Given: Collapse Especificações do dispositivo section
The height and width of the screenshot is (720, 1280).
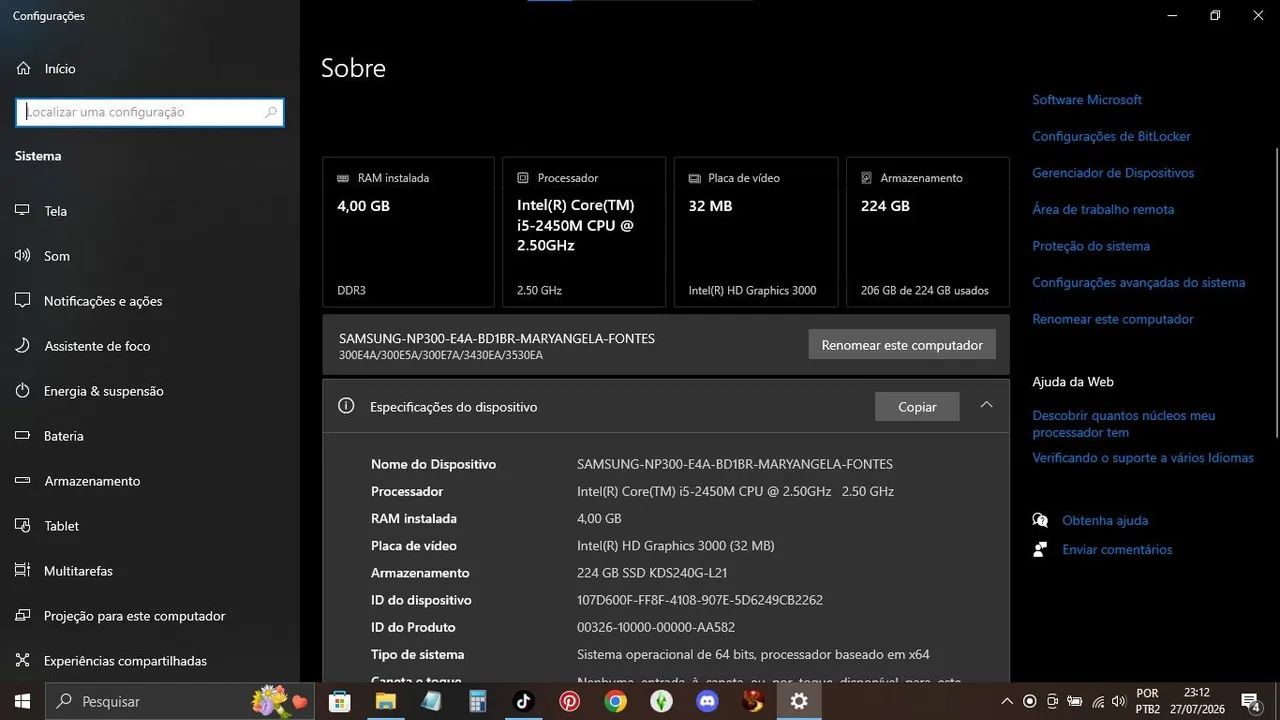Looking at the screenshot, I should pos(986,405).
